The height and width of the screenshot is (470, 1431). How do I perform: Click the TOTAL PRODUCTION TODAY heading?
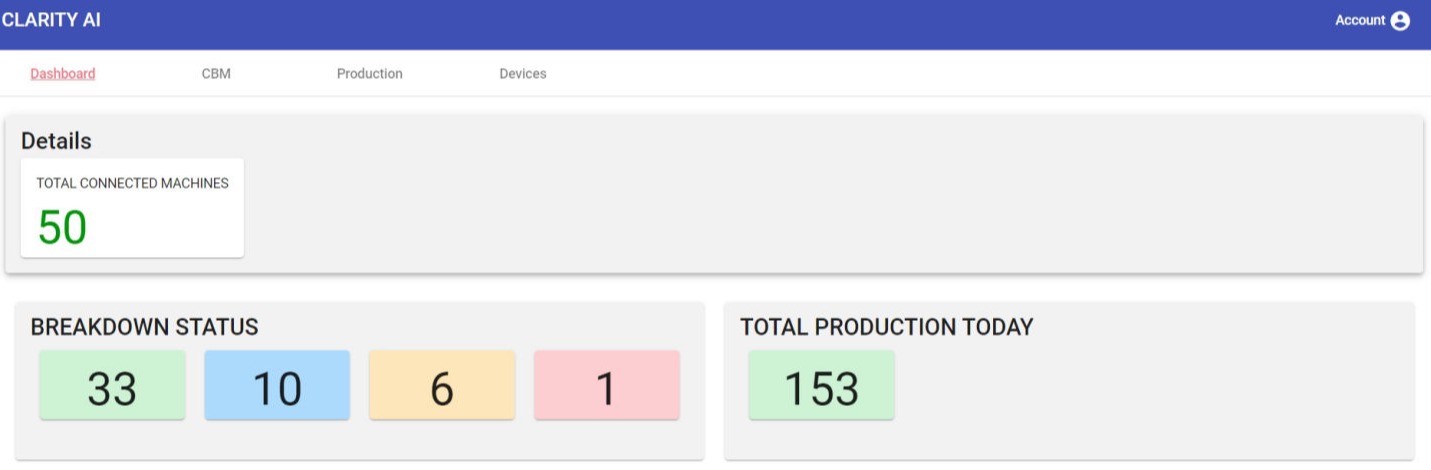point(886,327)
